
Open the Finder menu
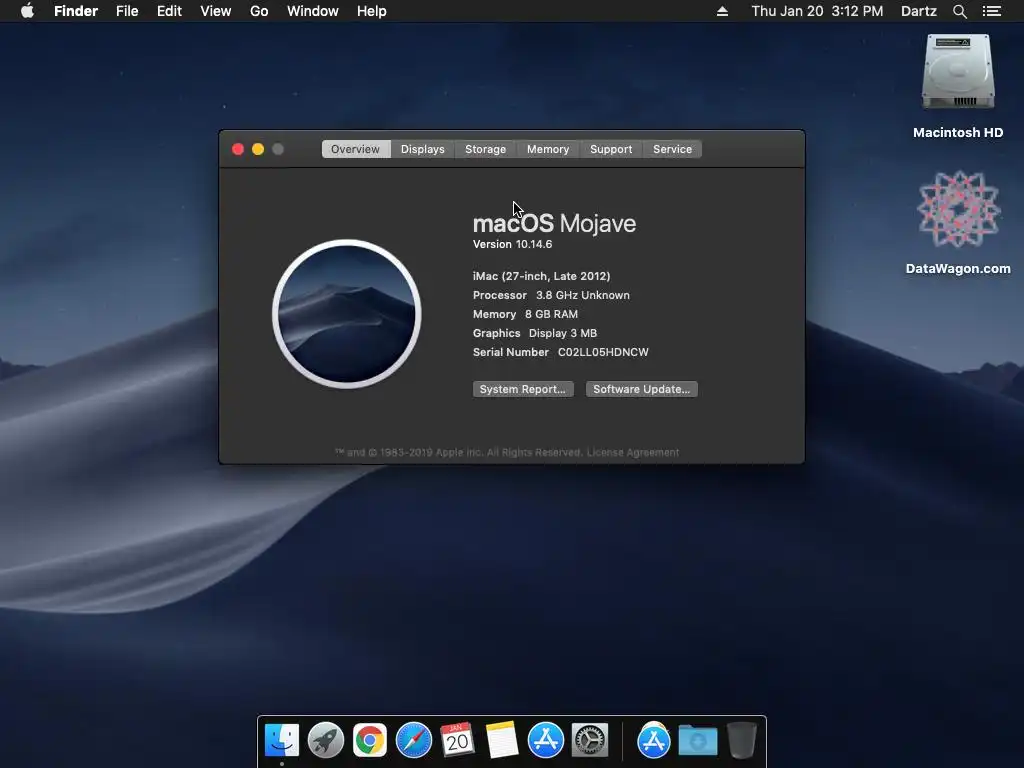click(76, 11)
